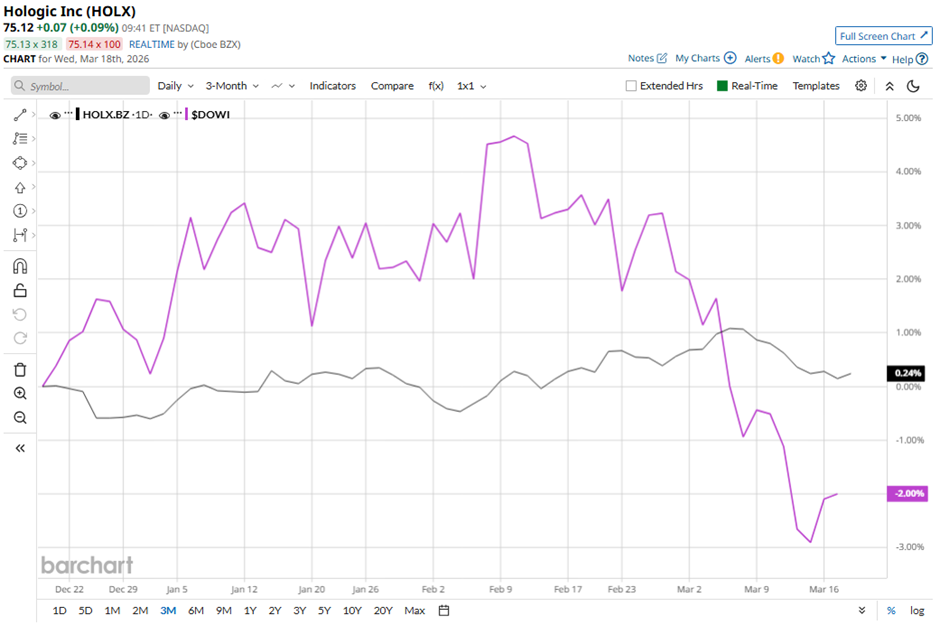Enable the Extended Hrs checkbox
This screenshot has width=940, height=625.
[631, 86]
